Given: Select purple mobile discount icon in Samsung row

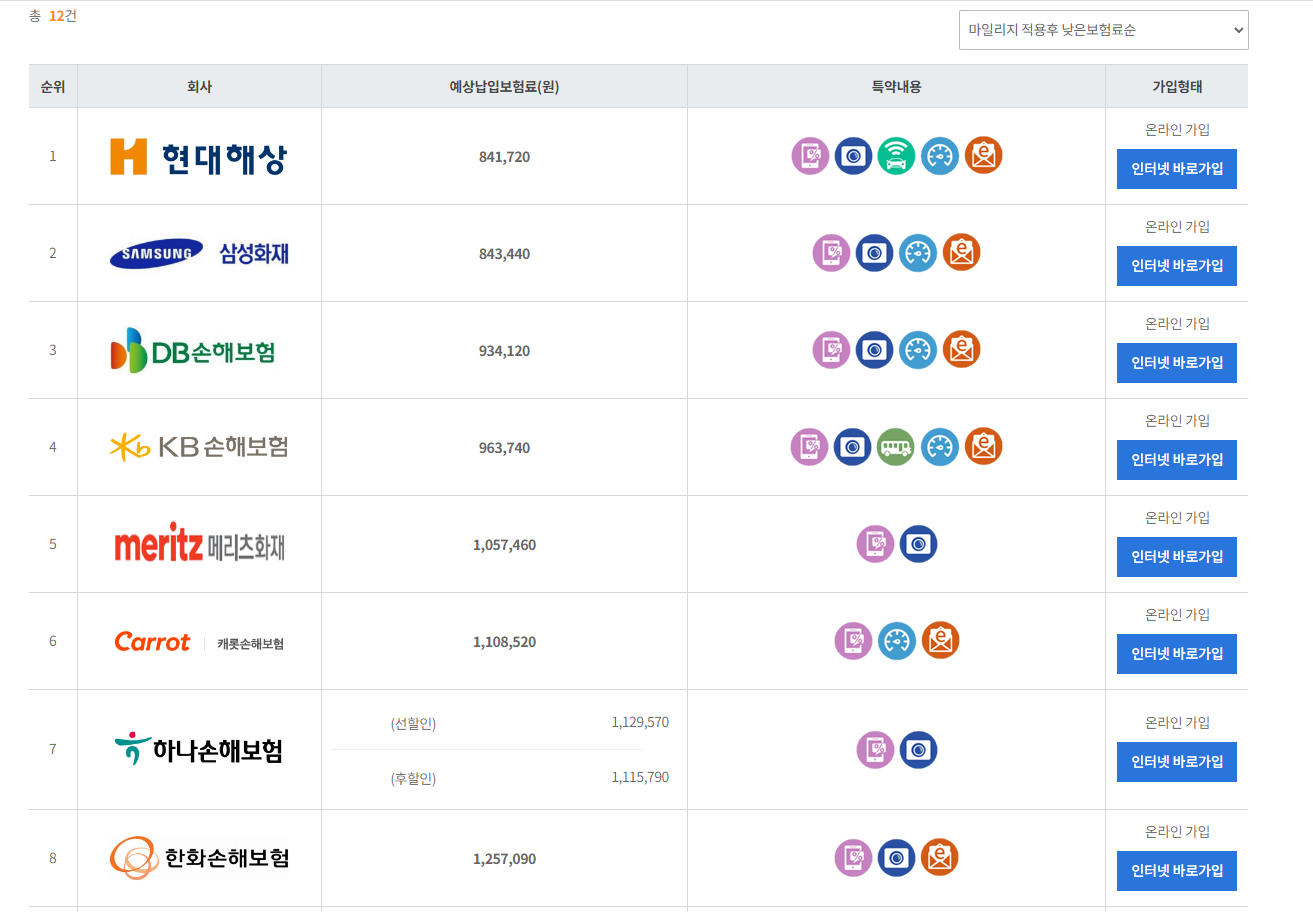Looking at the screenshot, I should pos(832,253).
